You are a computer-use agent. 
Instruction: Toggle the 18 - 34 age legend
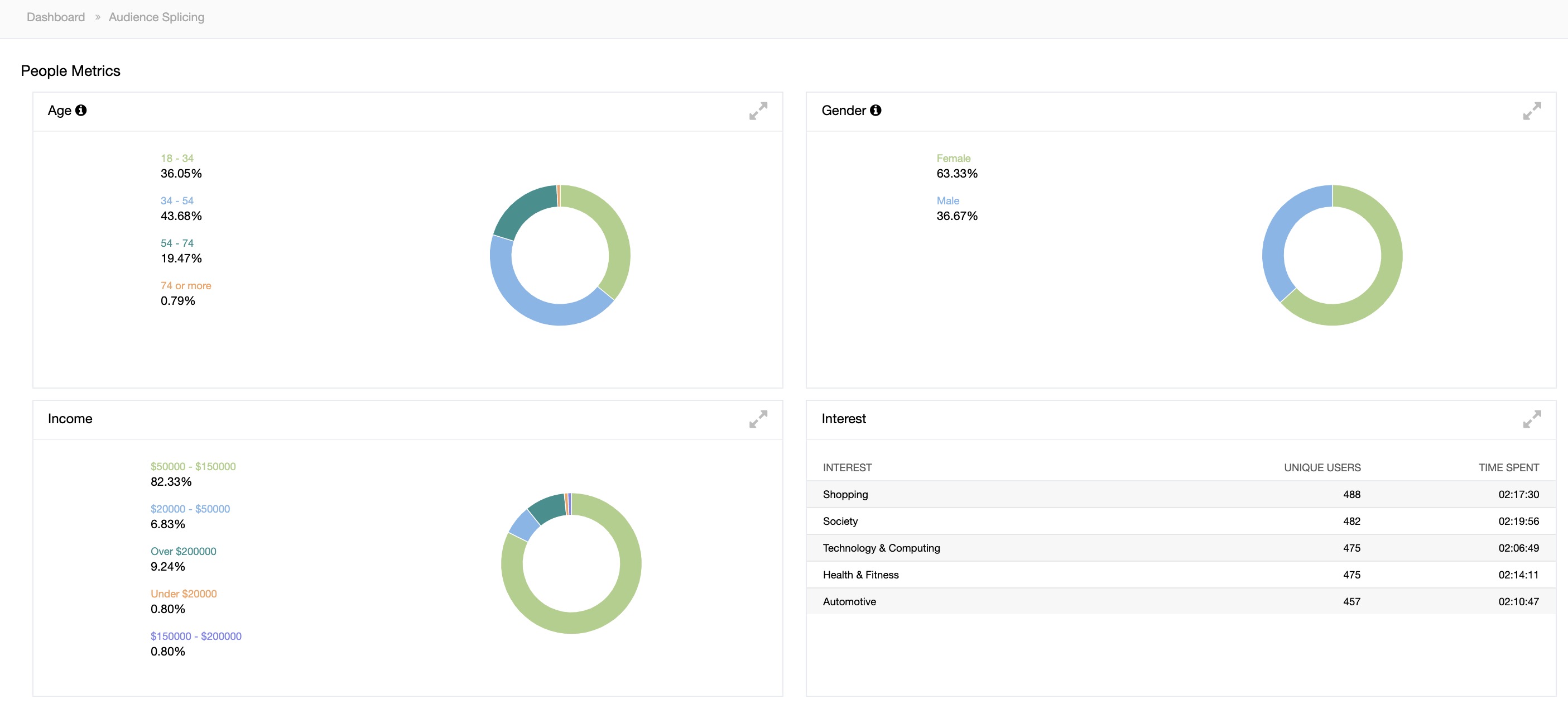(176, 159)
